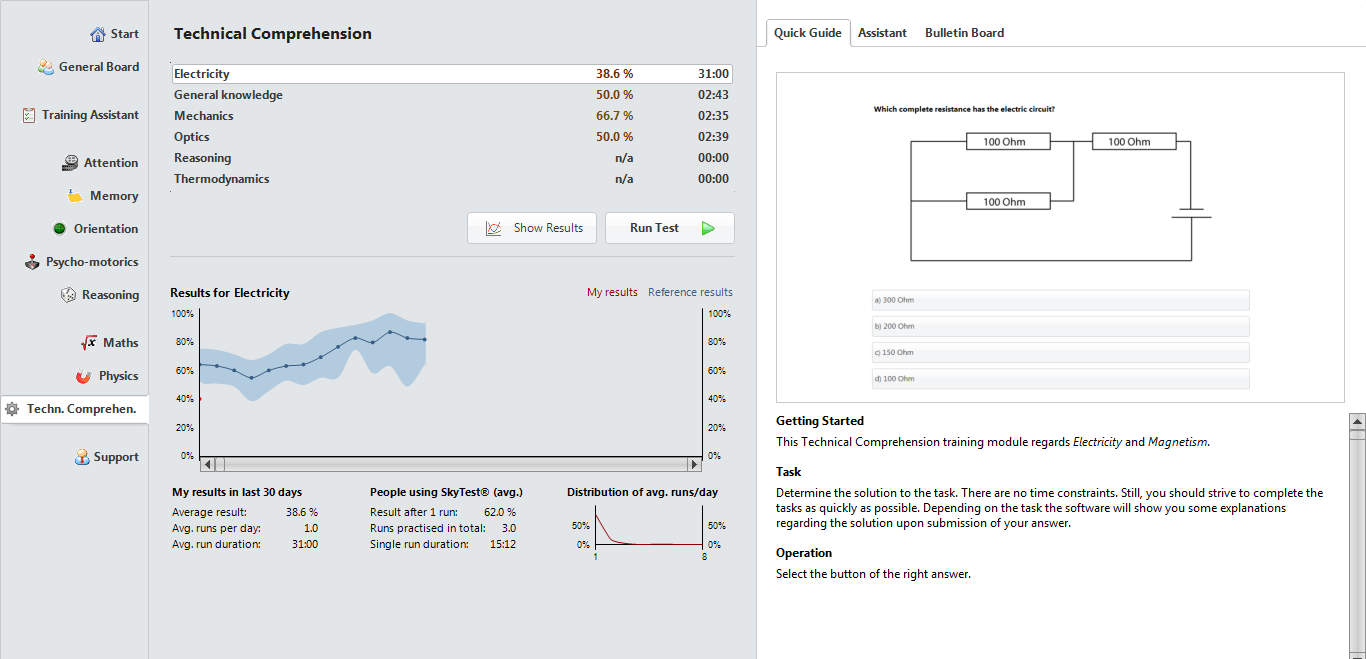Open the Maths square-root icon
Screen dimensions: 1366x659
pyautogui.click(x=89, y=343)
